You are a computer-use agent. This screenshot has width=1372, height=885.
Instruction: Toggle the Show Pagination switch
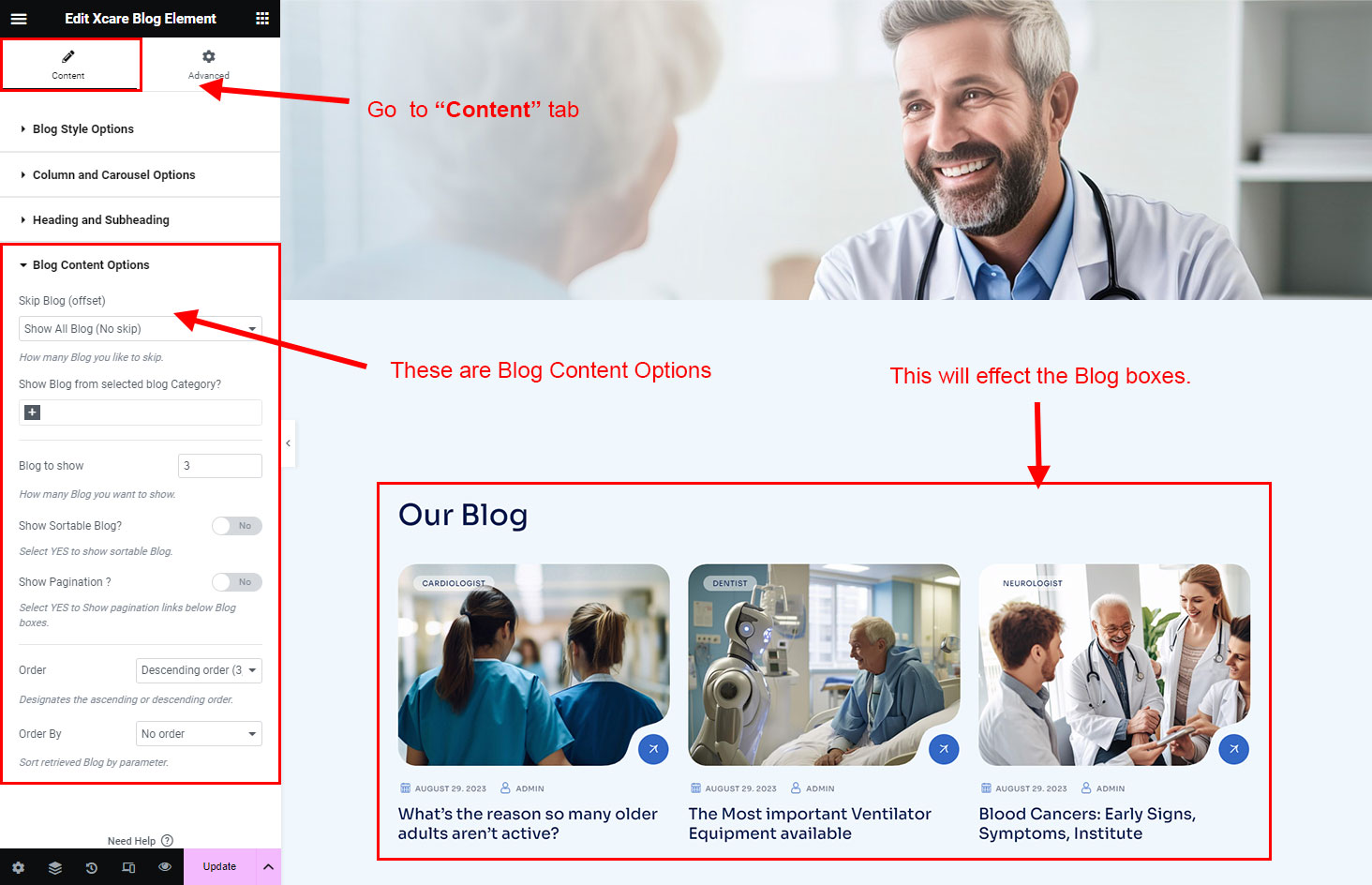236,582
